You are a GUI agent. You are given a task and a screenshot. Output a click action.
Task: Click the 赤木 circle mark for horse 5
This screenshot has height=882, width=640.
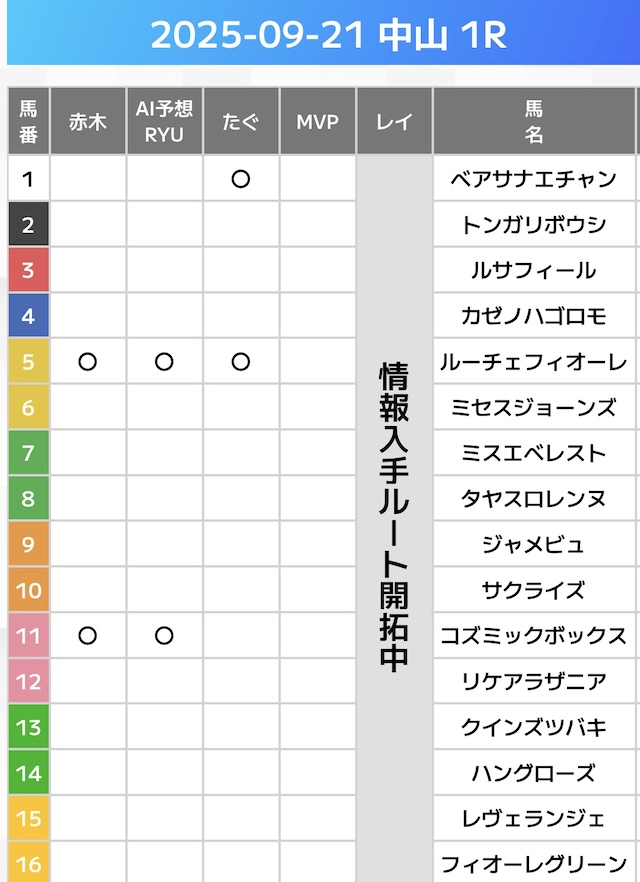coord(87,362)
